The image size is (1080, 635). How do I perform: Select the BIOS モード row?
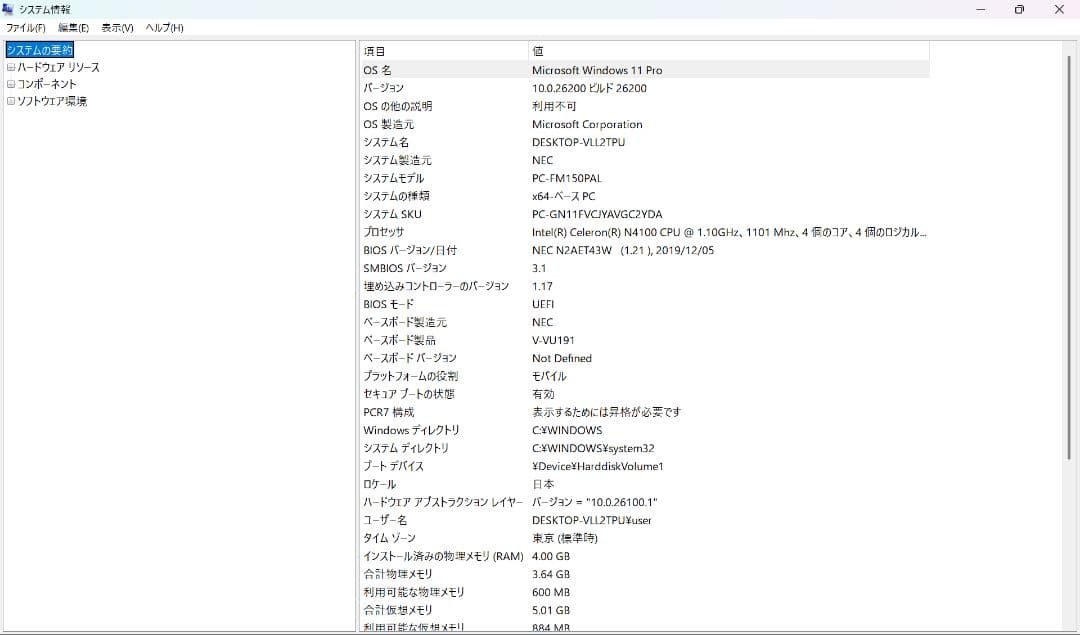pyautogui.click(x=500, y=304)
